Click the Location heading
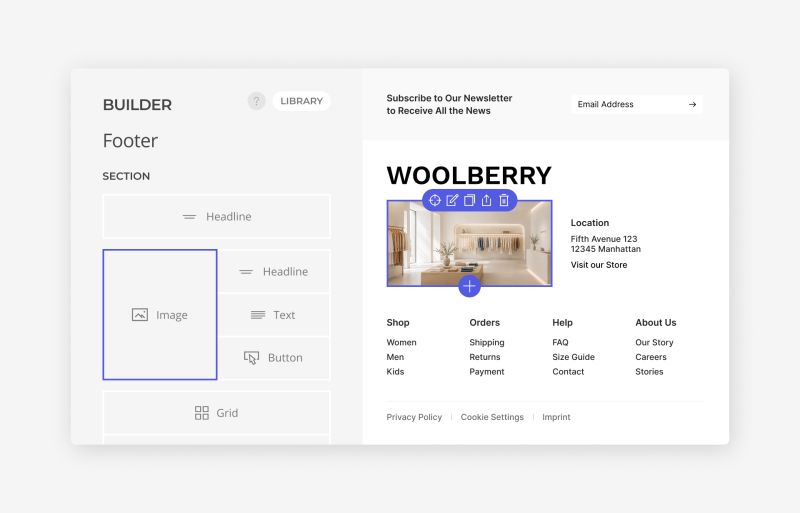 [x=590, y=223]
